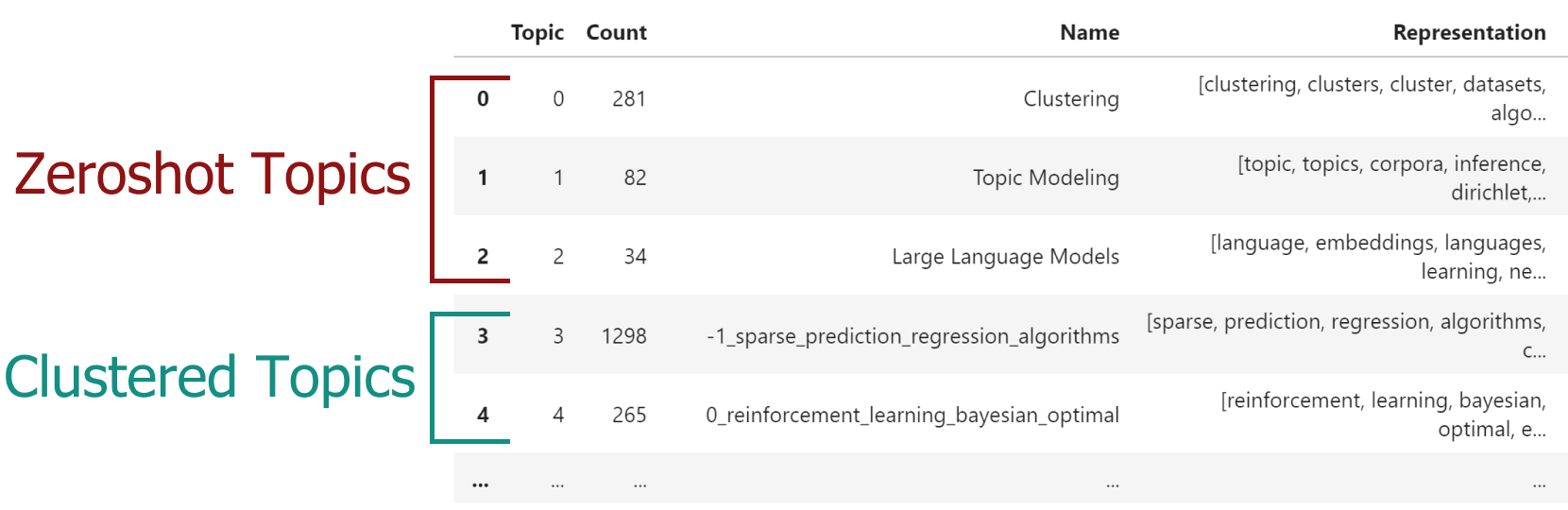
Task: Click the Topic column header
Action: click(x=537, y=33)
